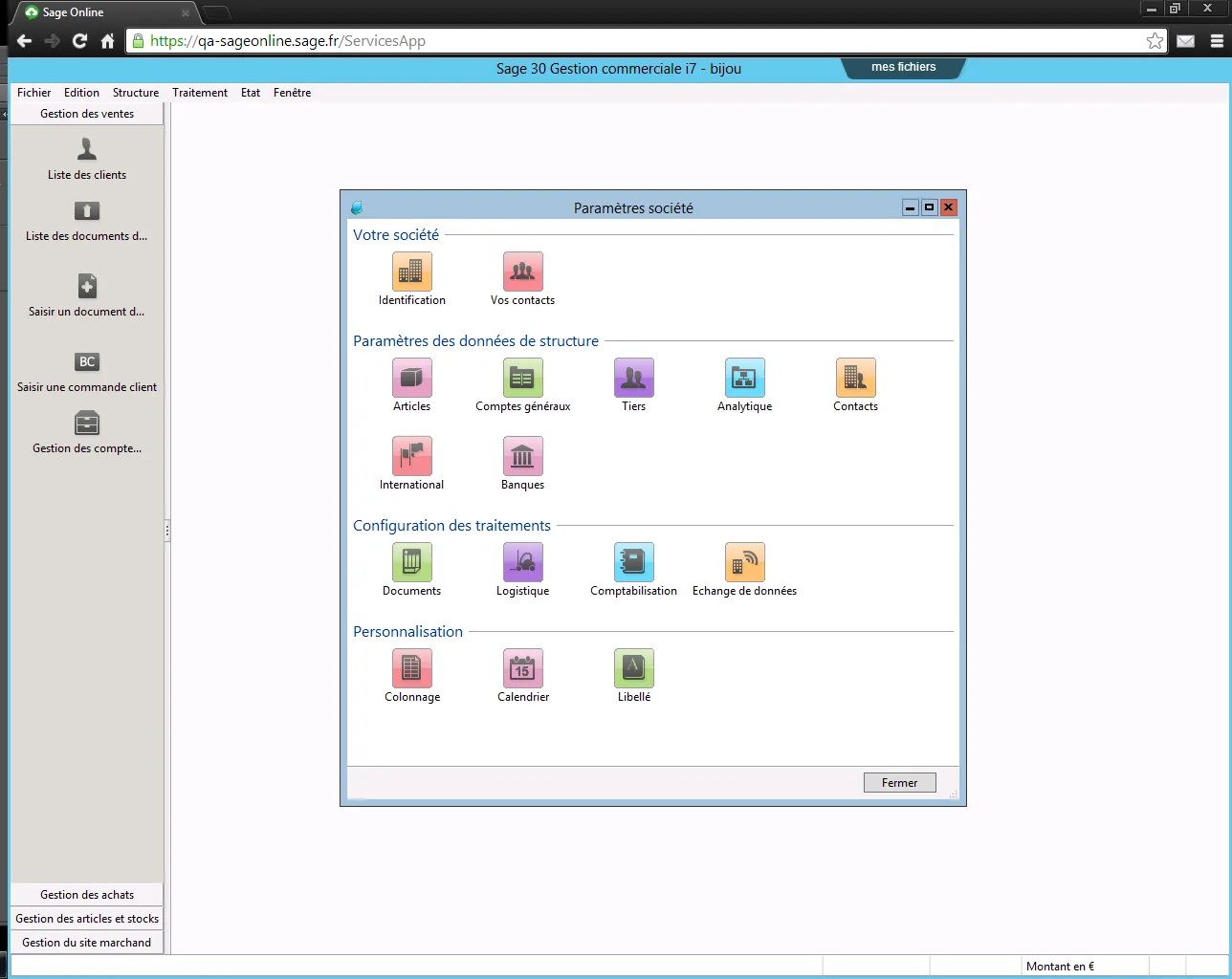Open the Comptabilisation icon
The height and width of the screenshot is (979, 1232).
click(634, 562)
